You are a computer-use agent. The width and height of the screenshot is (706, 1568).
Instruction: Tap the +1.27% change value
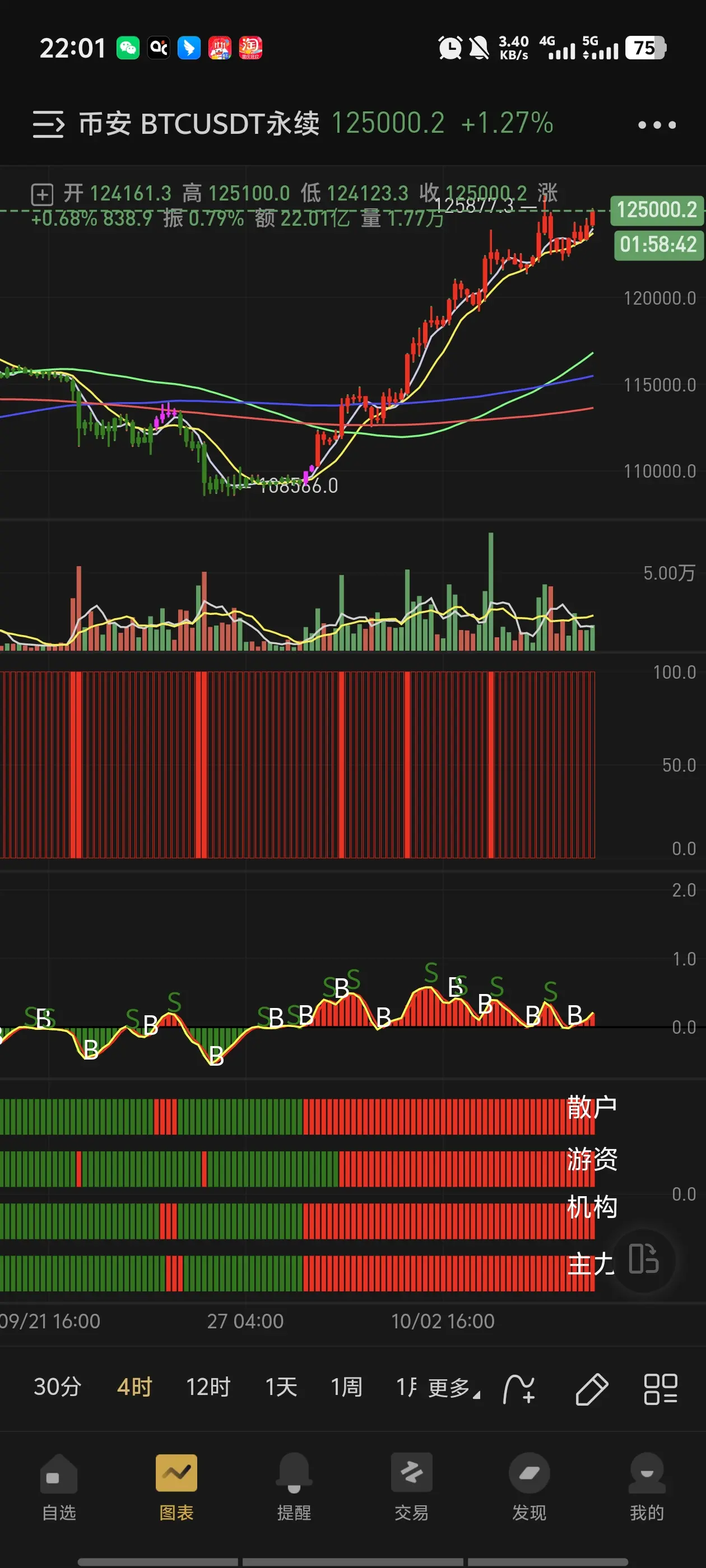tap(507, 123)
